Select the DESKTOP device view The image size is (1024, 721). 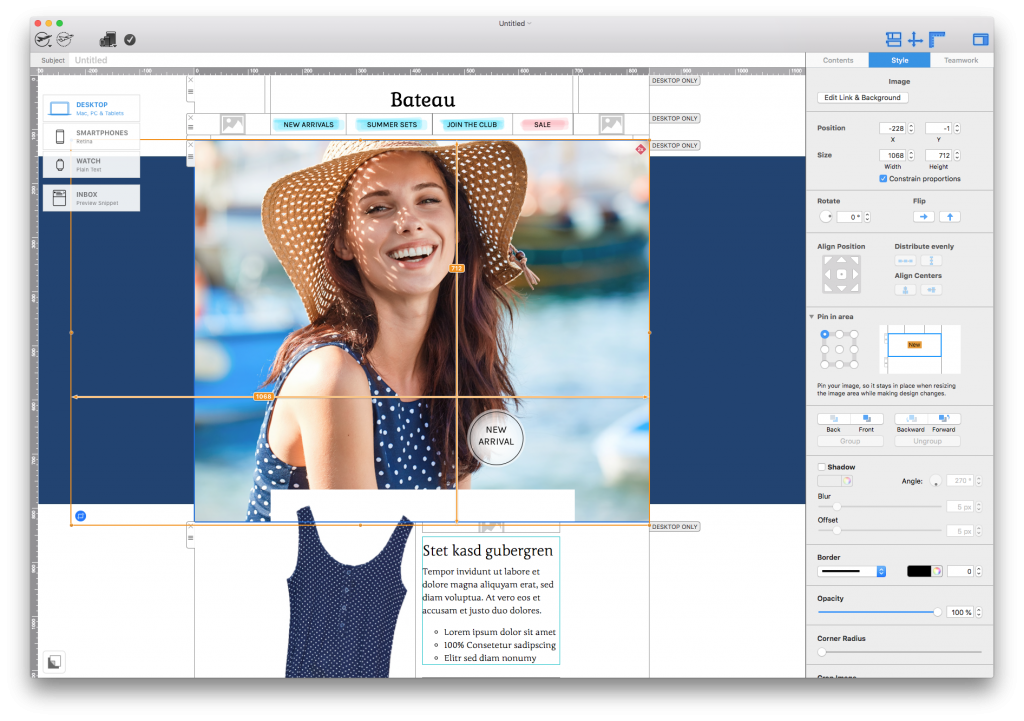point(91,108)
